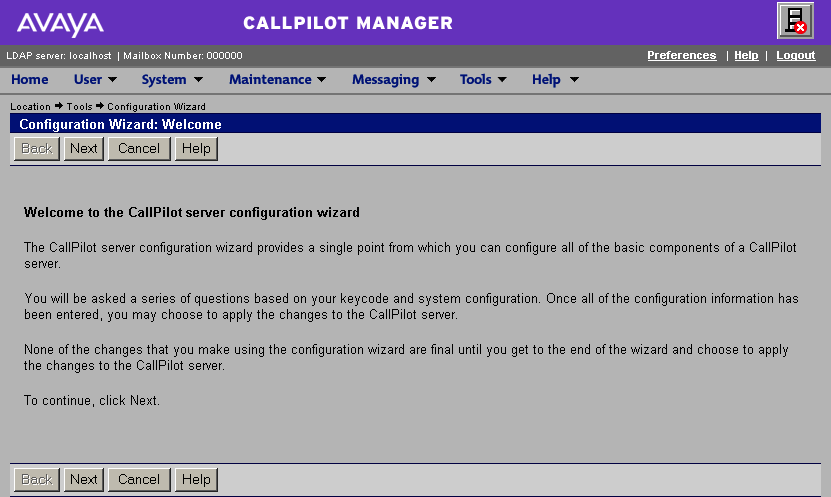Image resolution: width=831 pixels, height=497 pixels.
Task: Expand the Messaging dropdown arrow
Action: click(431, 79)
